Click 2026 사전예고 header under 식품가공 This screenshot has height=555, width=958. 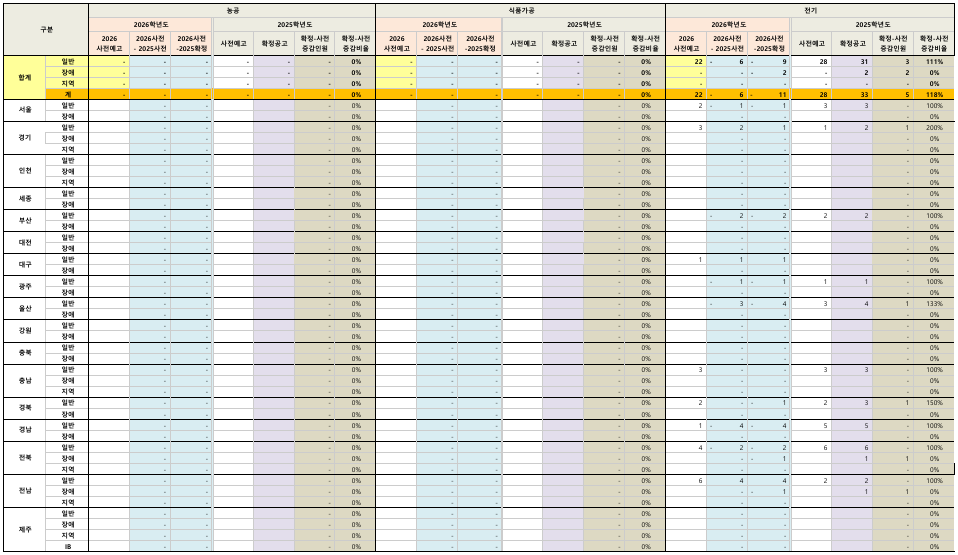(x=396, y=43)
